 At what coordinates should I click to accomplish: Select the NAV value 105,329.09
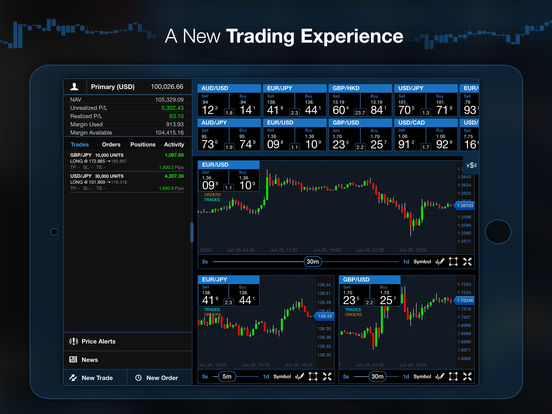coord(169,100)
